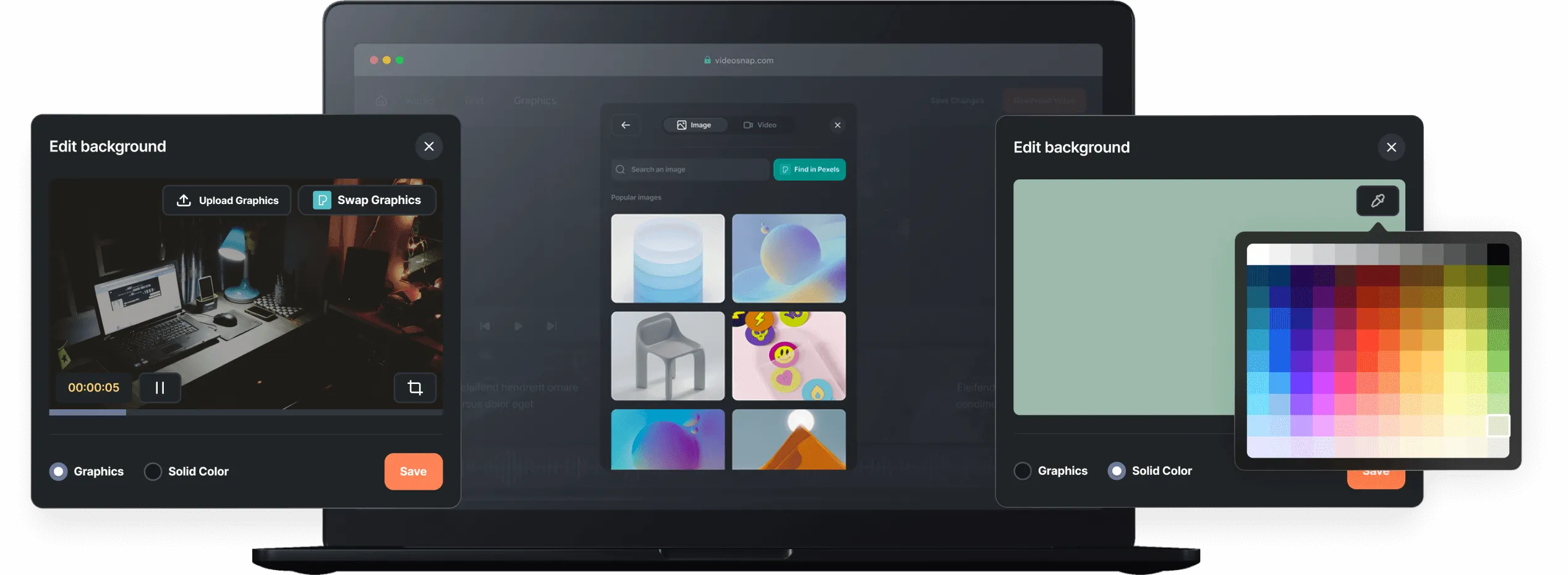The width and height of the screenshot is (1568, 575).
Task: Select Graphics radio in the color preview panel
Action: tap(1023, 471)
